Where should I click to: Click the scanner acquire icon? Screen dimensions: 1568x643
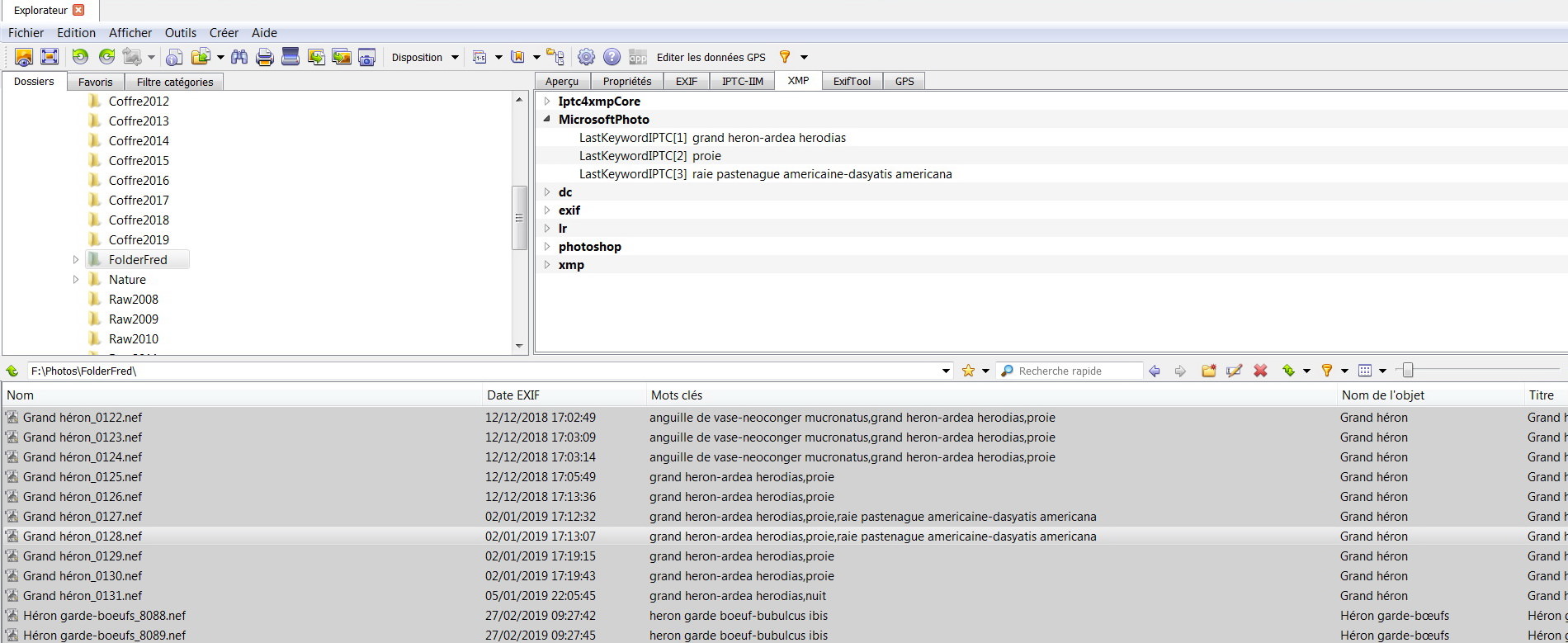tap(290, 57)
